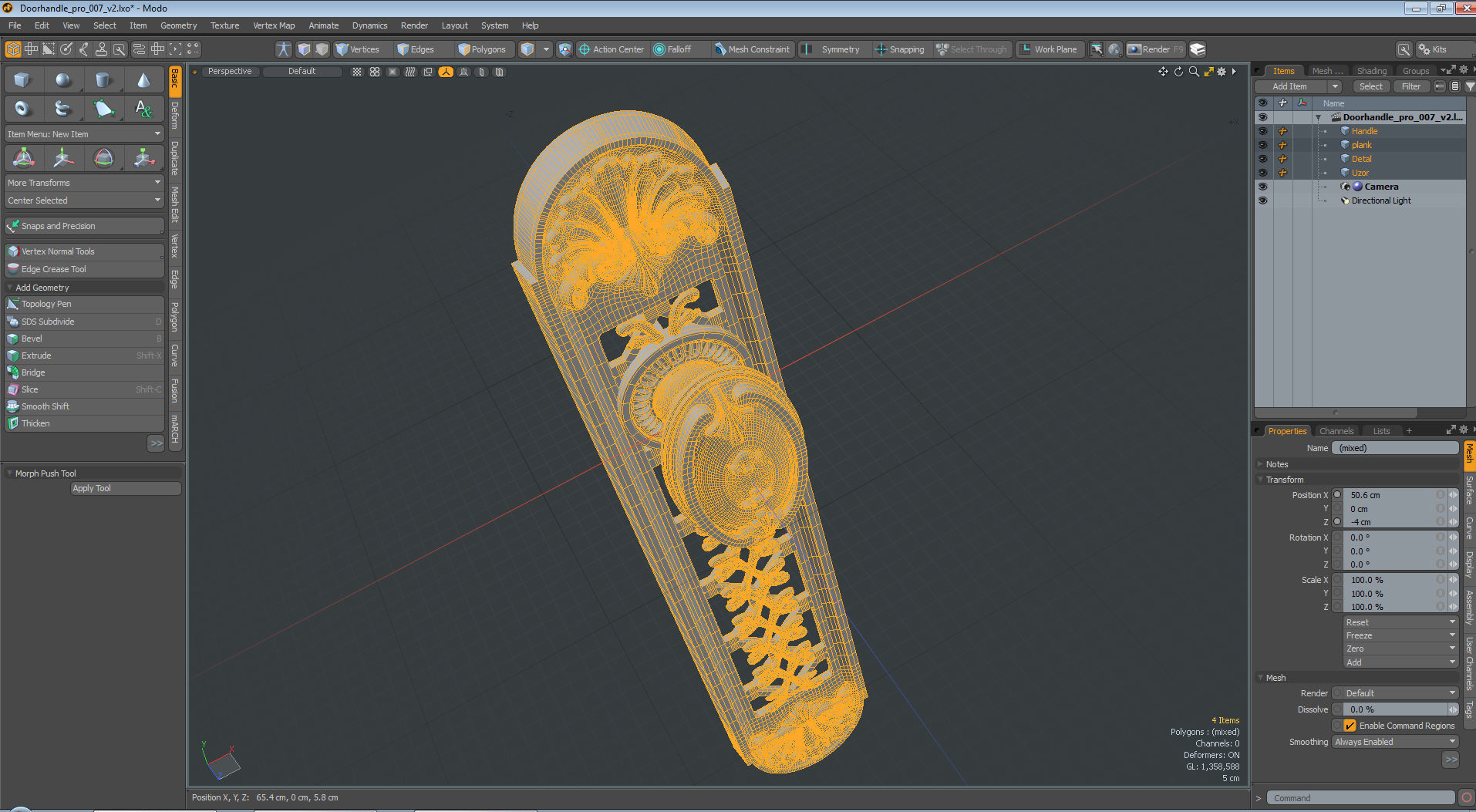Activate the Move tool icon
Viewport: 1476px width, 812px height.
coord(63,158)
